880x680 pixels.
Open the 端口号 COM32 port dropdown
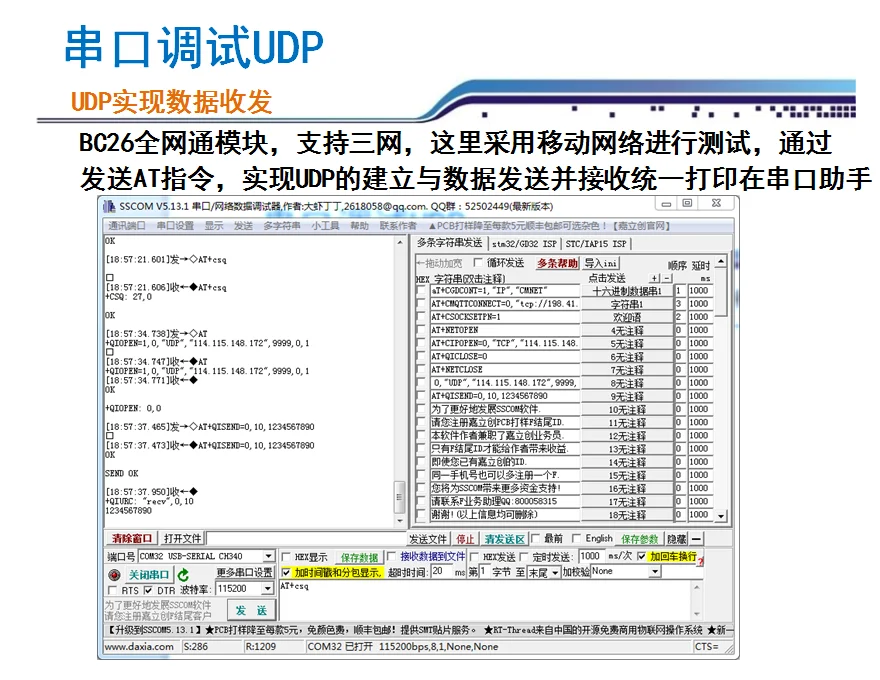269,556
